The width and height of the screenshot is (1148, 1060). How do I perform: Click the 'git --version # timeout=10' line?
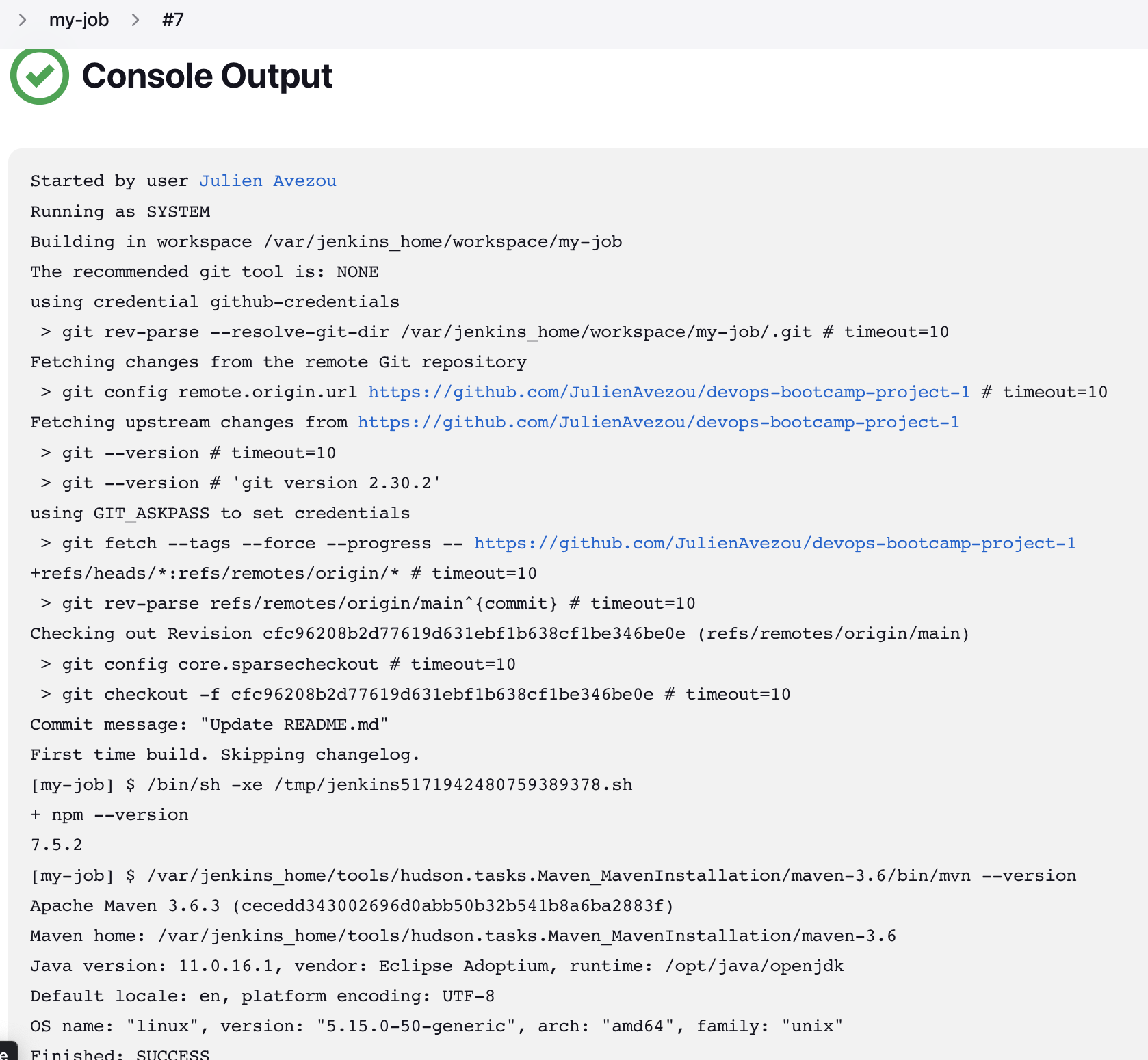(188, 453)
